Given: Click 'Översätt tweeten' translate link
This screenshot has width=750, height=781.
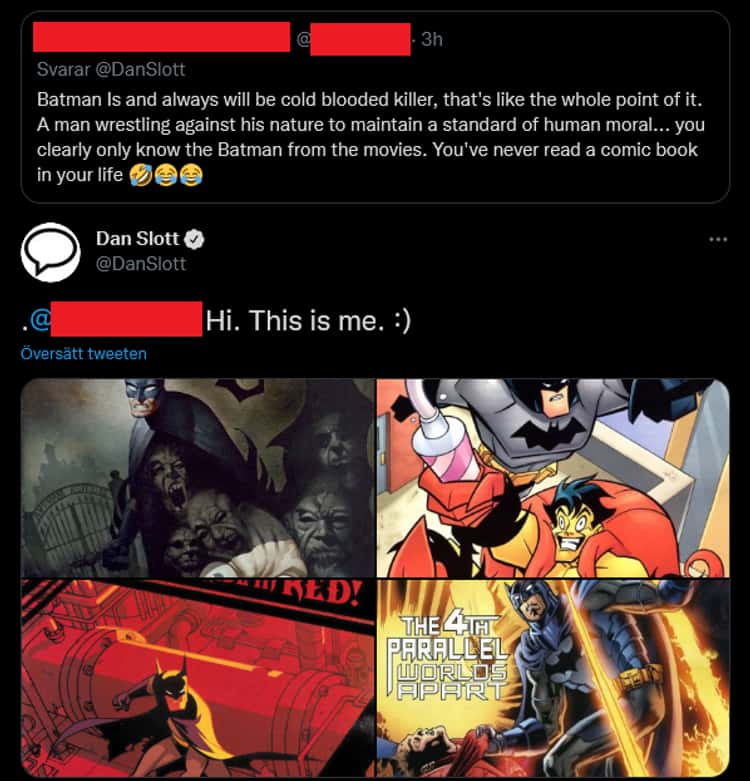Looking at the screenshot, I should tap(84, 354).
